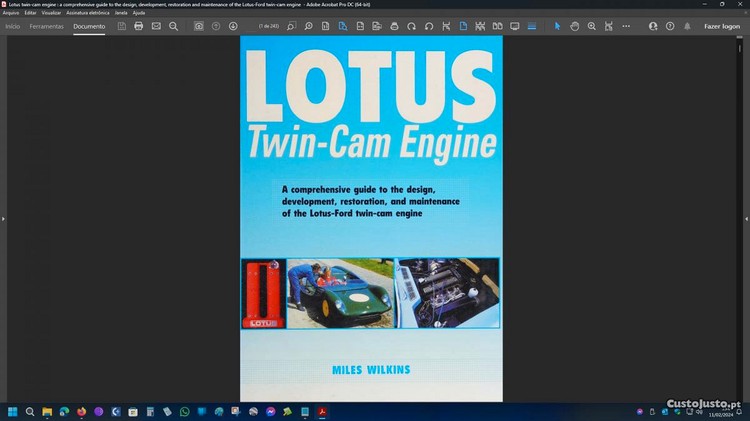Expand more tools with three dots

coord(626,26)
